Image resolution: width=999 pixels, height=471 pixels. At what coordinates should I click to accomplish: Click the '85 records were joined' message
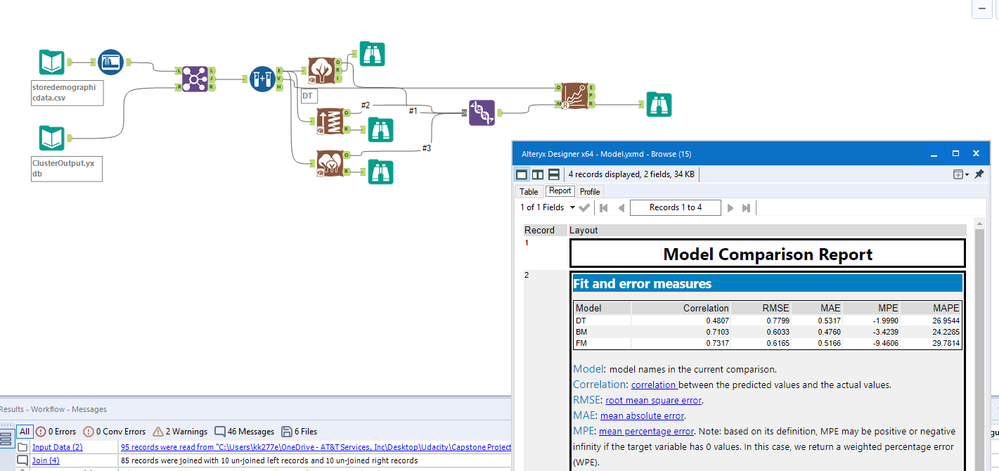pyautogui.click(x=269, y=460)
